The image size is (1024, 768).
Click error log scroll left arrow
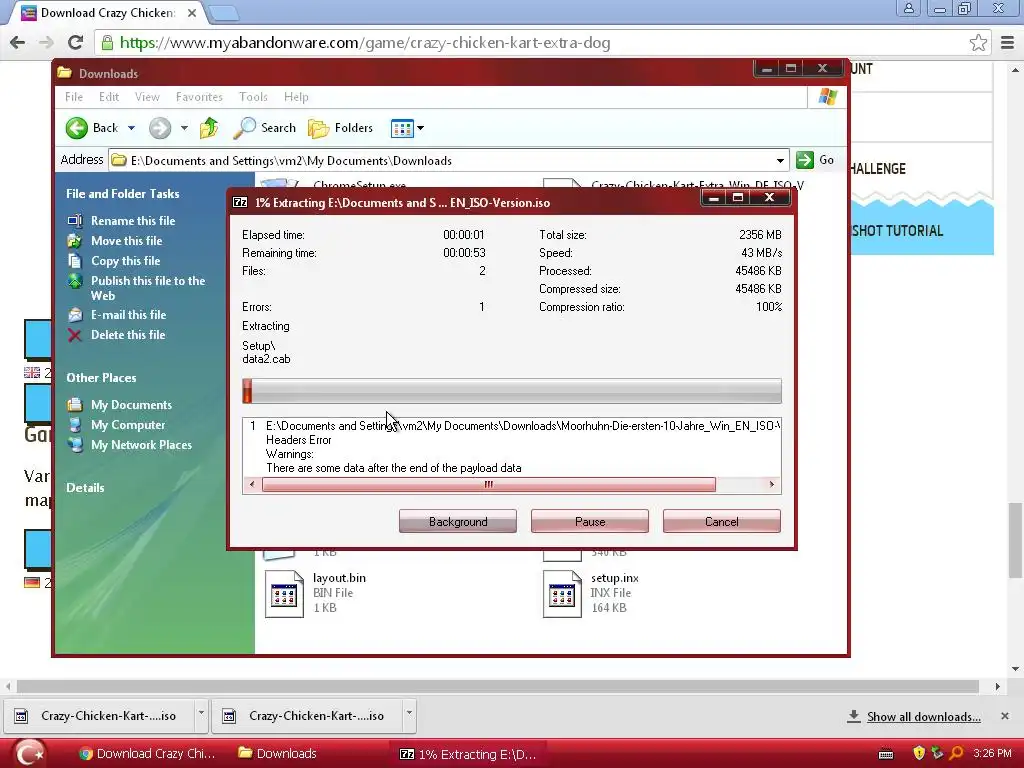pyautogui.click(x=252, y=484)
